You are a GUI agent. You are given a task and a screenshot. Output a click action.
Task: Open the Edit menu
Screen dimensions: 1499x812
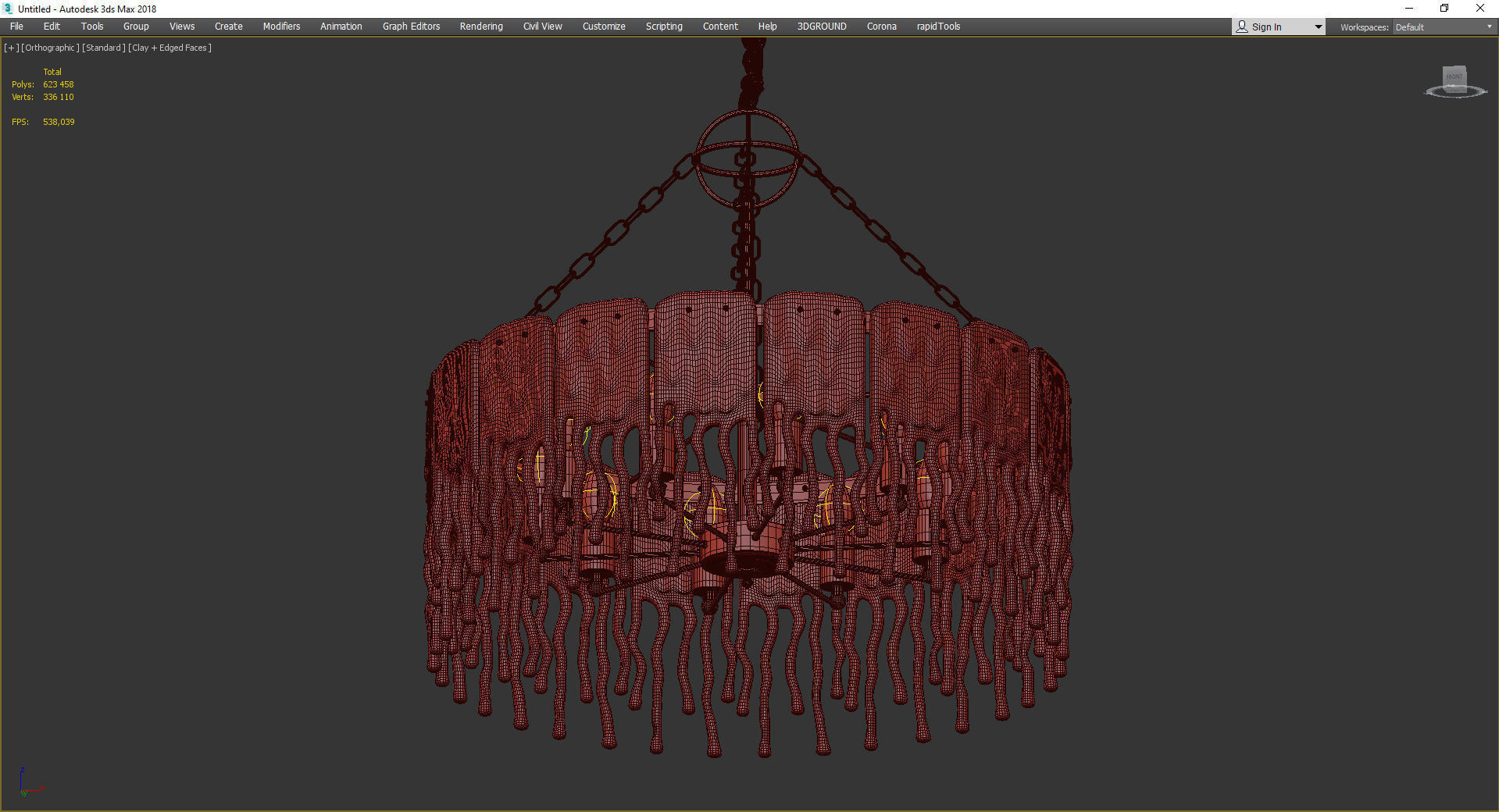tap(52, 27)
